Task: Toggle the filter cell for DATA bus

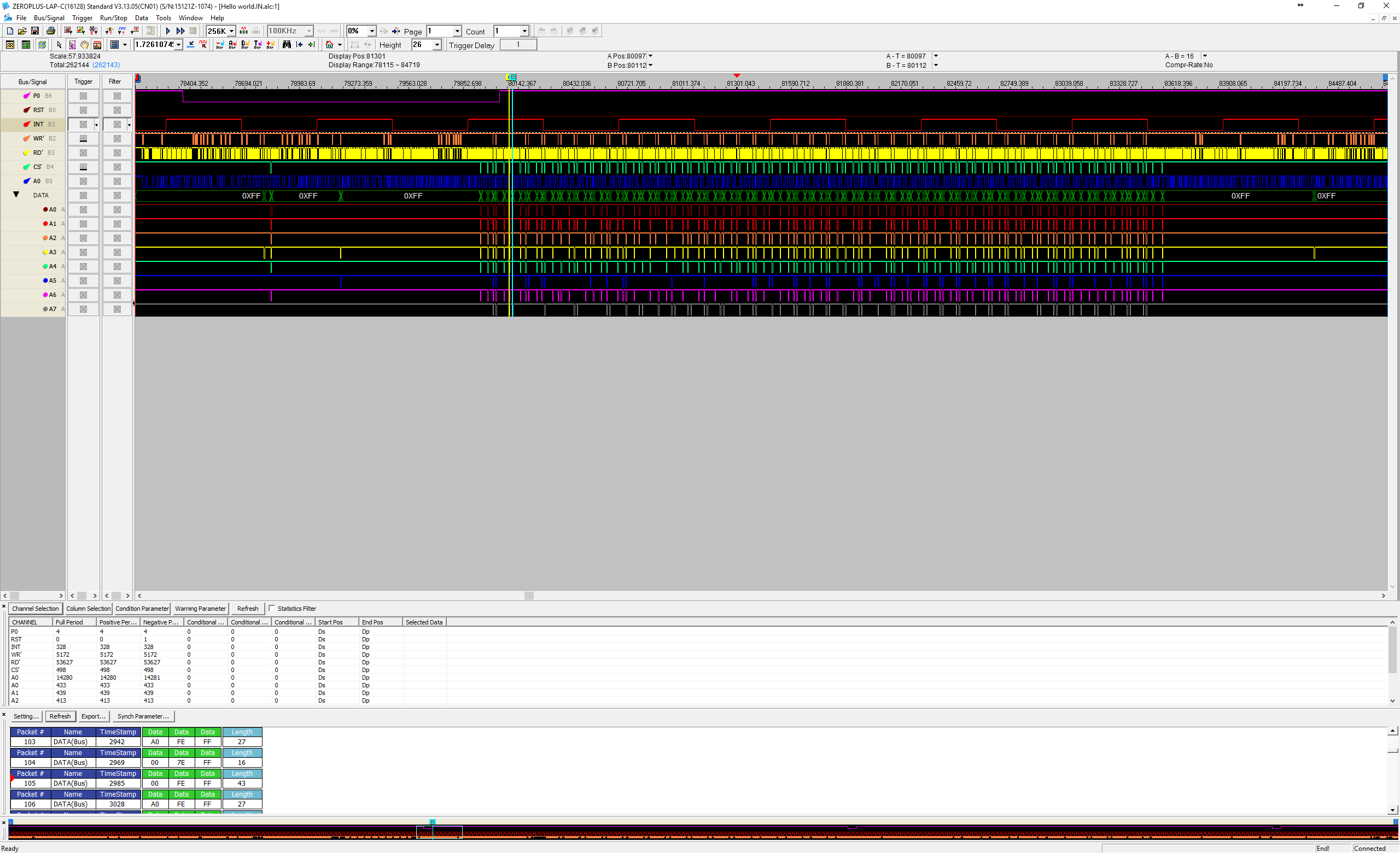Action: (117, 195)
